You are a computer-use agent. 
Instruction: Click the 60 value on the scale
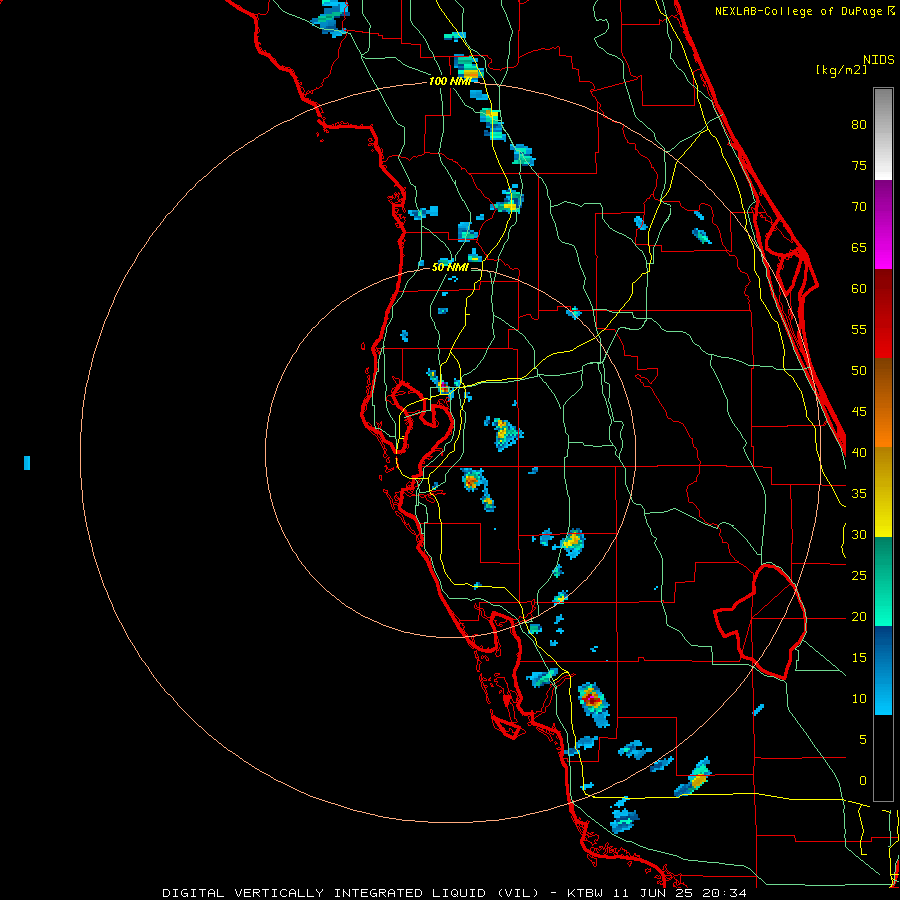859,288
